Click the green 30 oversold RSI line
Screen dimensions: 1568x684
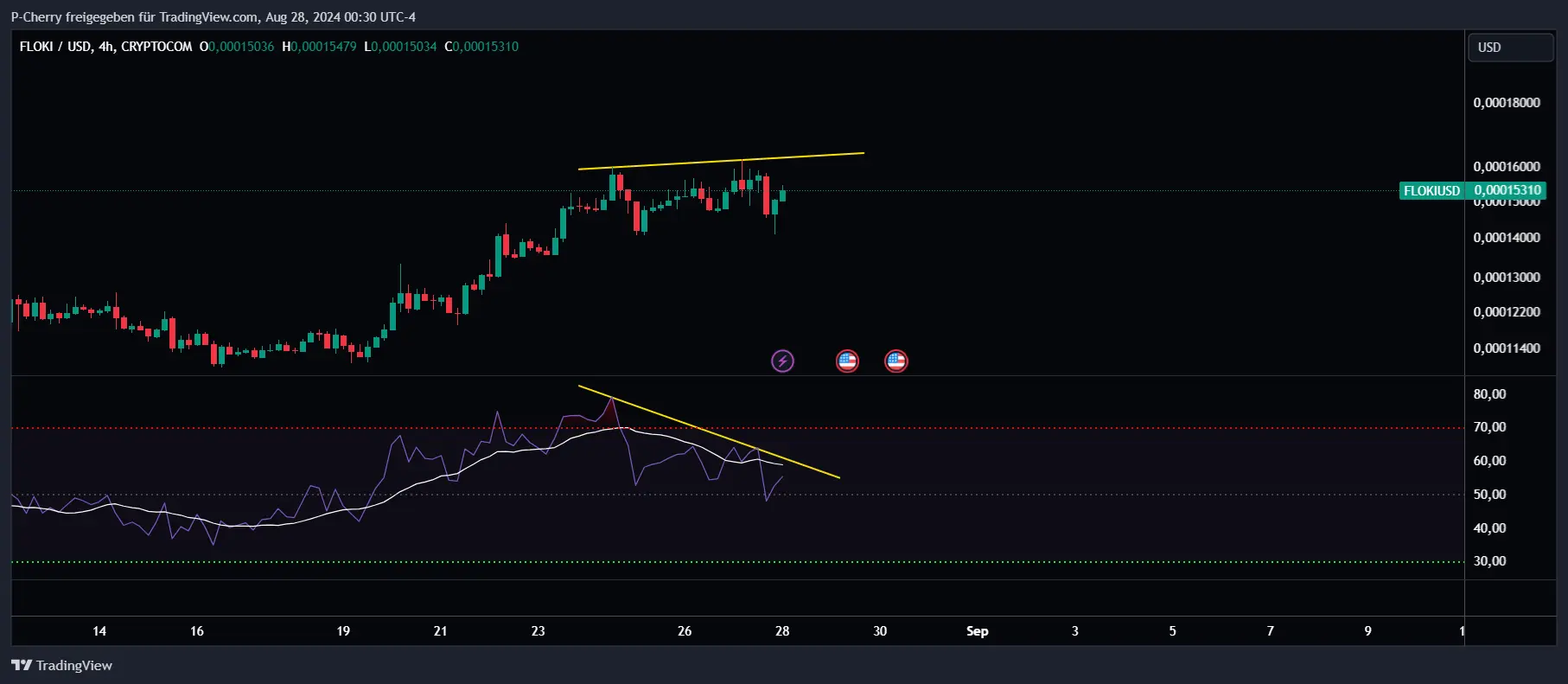737,562
